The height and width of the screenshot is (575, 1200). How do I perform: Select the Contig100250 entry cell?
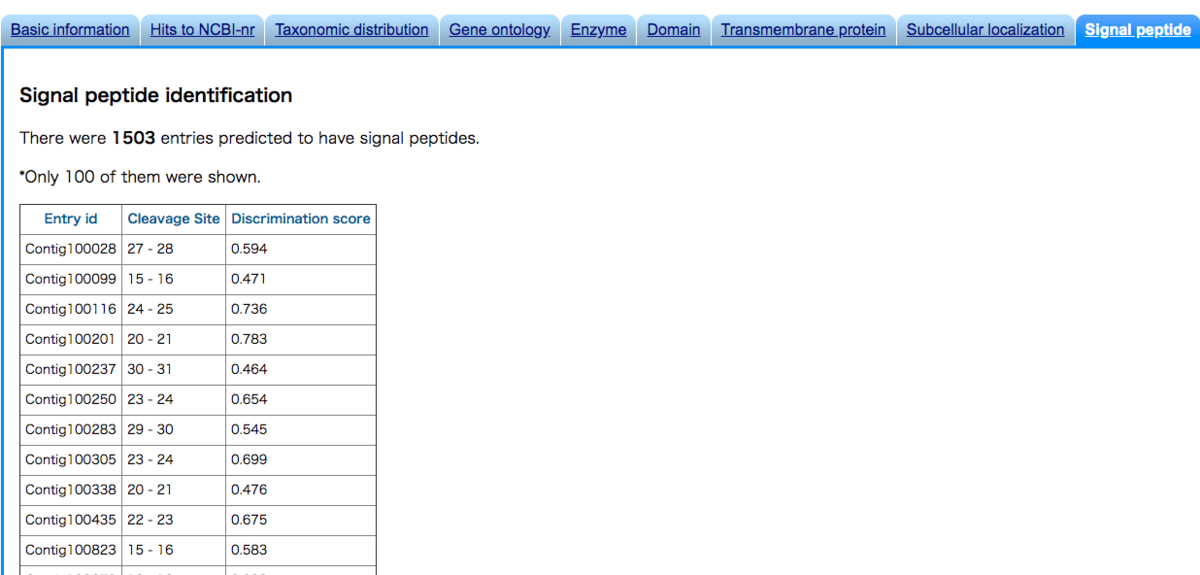pyautogui.click(x=71, y=399)
